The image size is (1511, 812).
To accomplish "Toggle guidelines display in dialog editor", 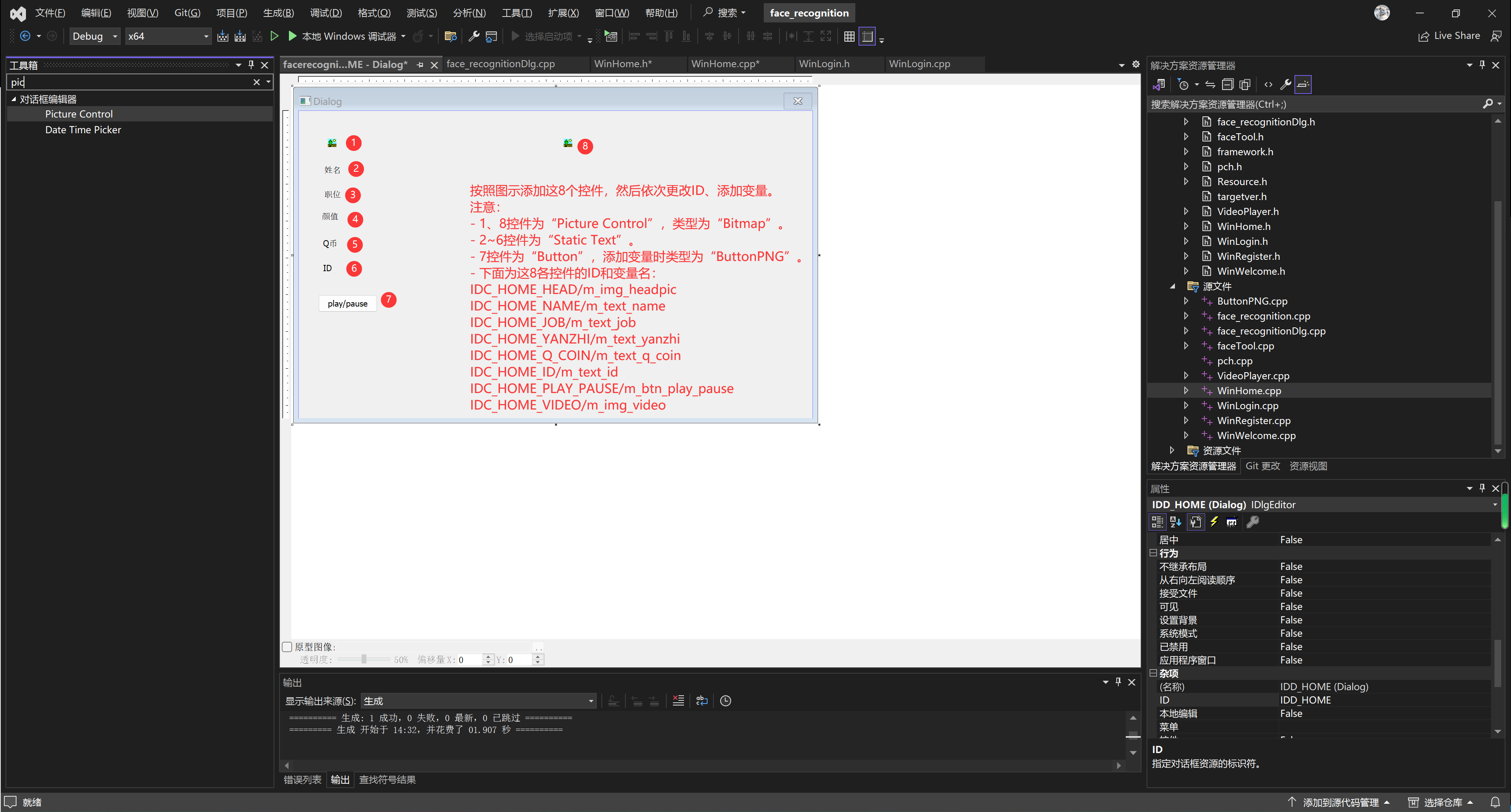I will coord(867,37).
